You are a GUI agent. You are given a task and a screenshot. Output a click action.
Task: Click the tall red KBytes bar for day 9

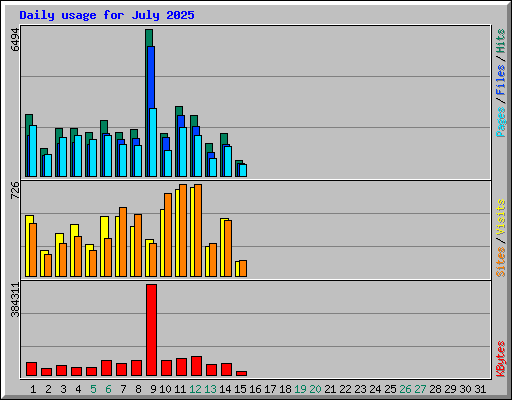point(151,330)
